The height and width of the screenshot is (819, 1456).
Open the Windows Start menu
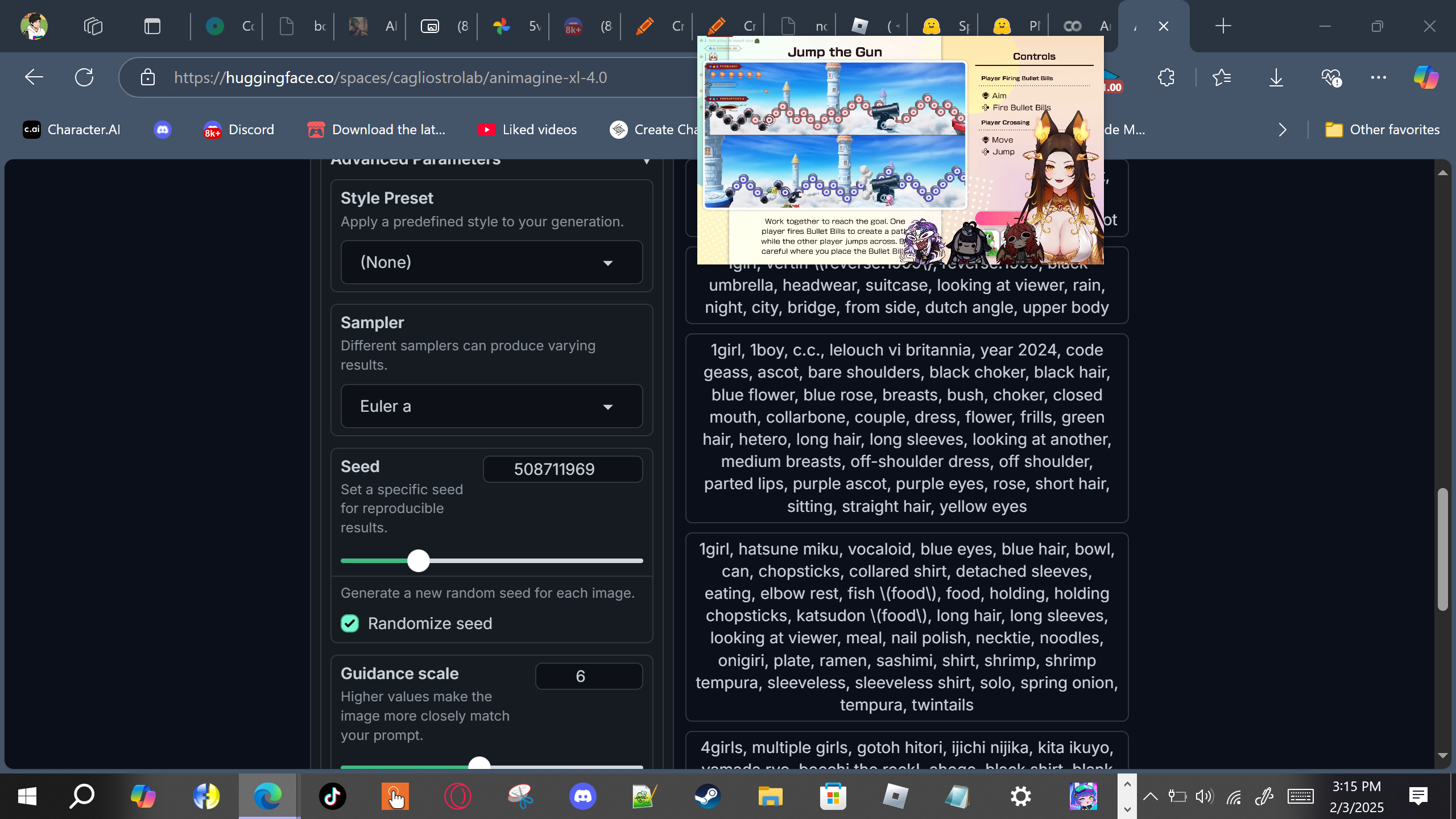click(x=27, y=796)
